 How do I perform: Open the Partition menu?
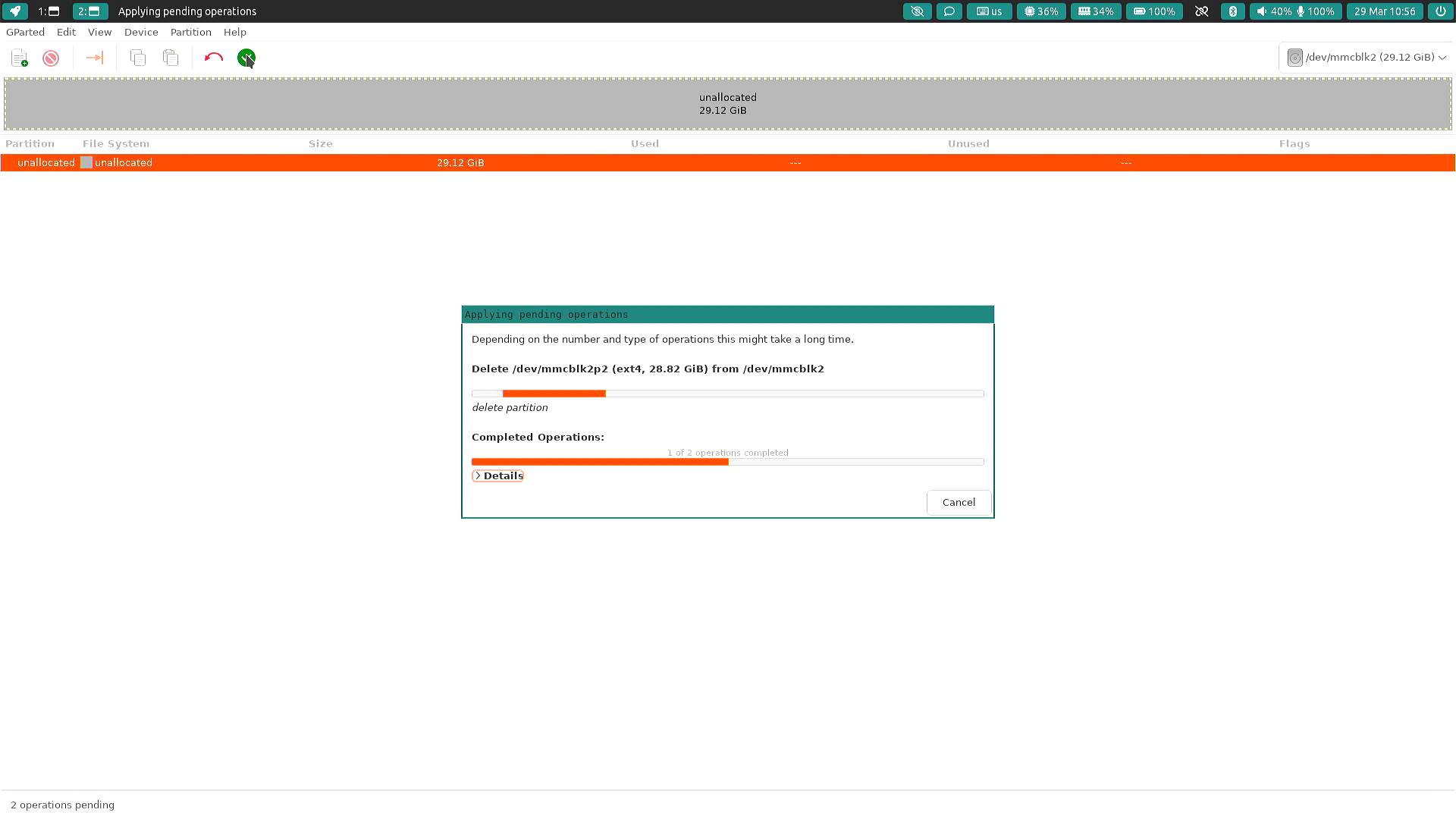pos(190,32)
